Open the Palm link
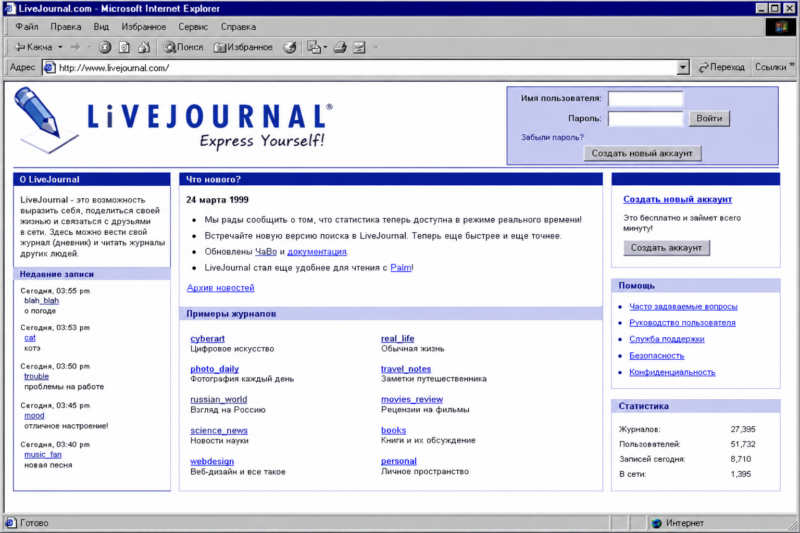The image size is (800, 533). click(401, 267)
